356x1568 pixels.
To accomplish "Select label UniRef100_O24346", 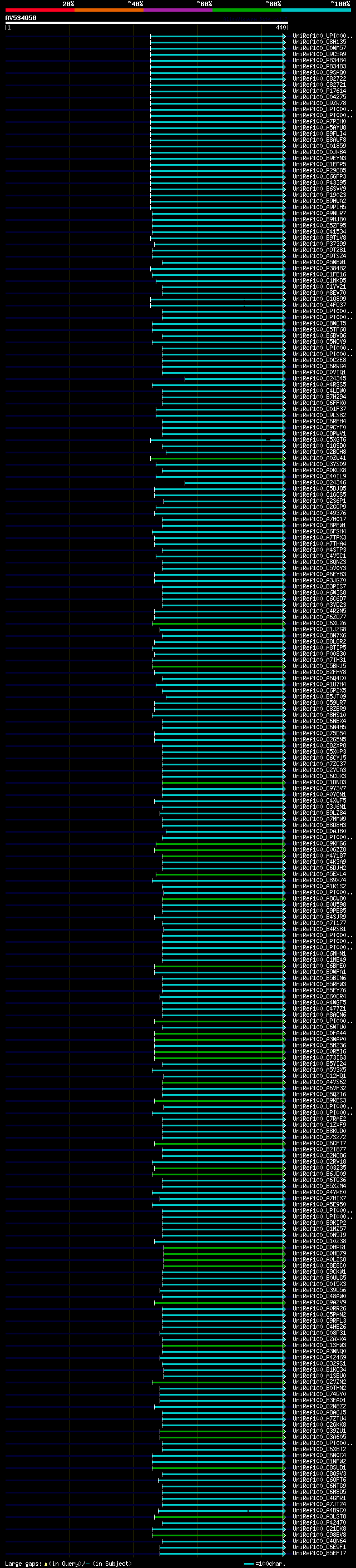I will pyautogui.click(x=319, y=482).
